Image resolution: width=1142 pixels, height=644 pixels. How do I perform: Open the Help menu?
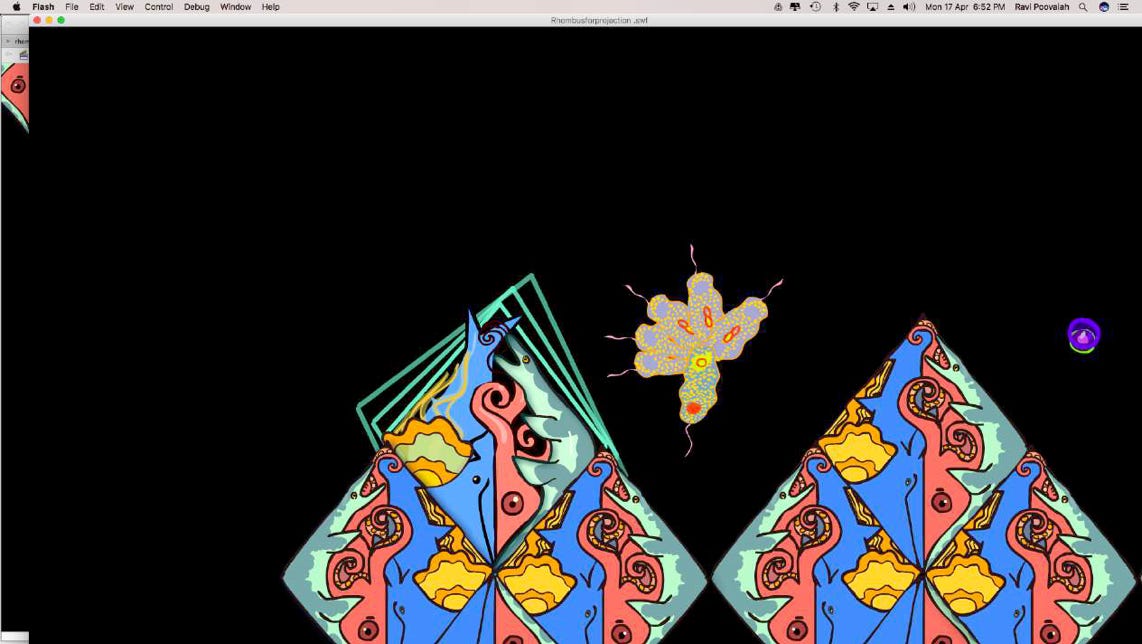(x=270, y=7)
